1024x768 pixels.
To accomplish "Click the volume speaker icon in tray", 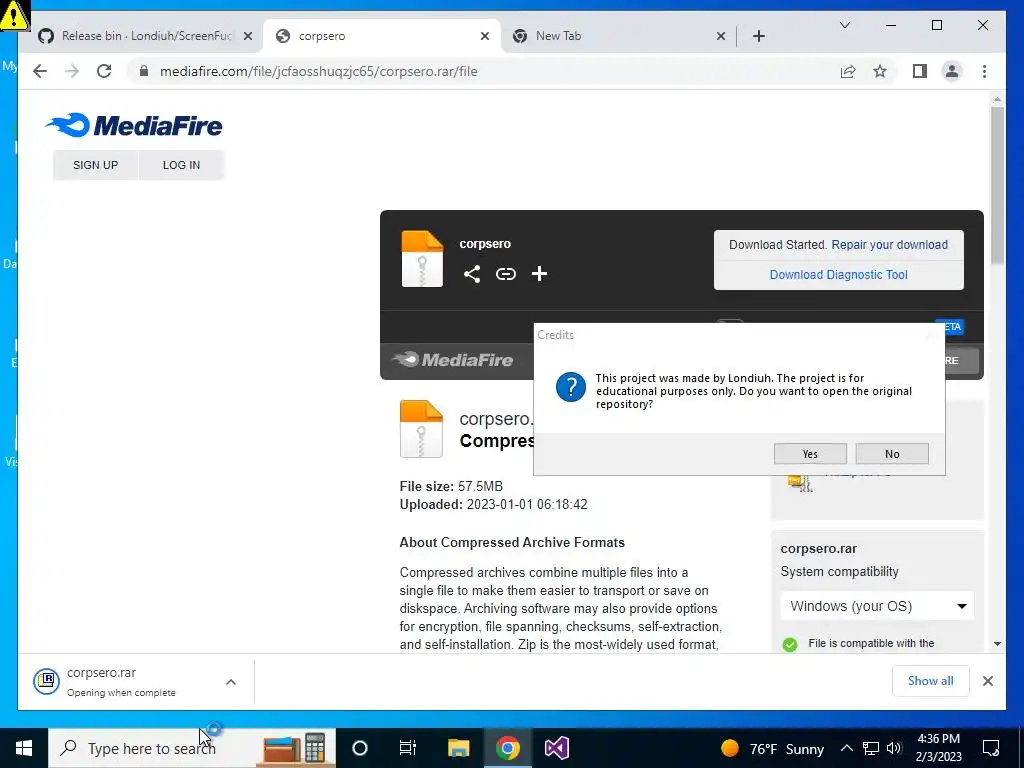I will click(x=894, y=748).
